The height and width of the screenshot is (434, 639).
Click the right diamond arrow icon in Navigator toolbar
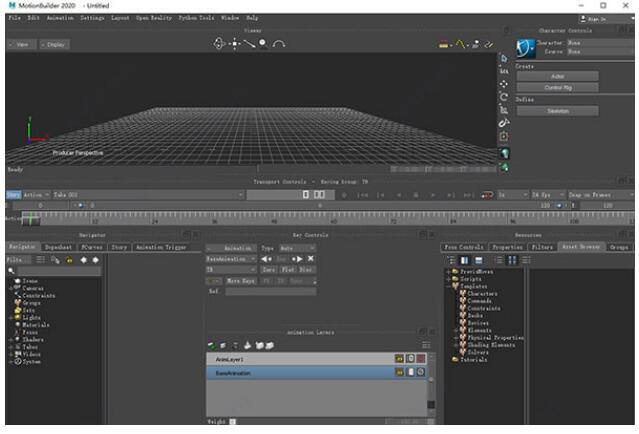coord(96,260)
